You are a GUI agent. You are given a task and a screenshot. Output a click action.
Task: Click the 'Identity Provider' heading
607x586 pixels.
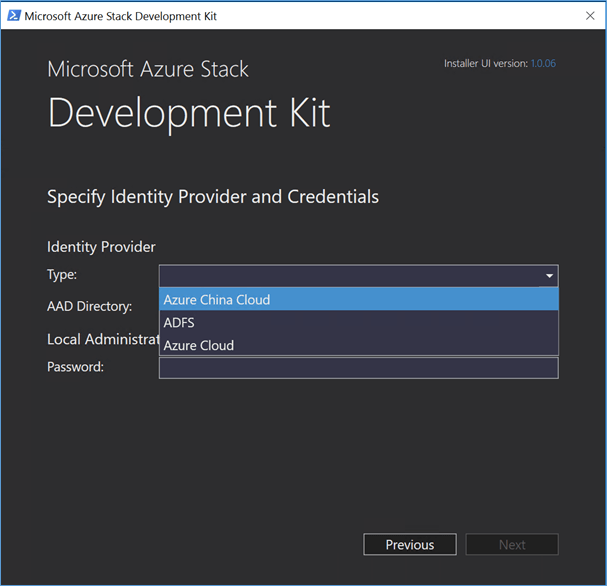101,247
